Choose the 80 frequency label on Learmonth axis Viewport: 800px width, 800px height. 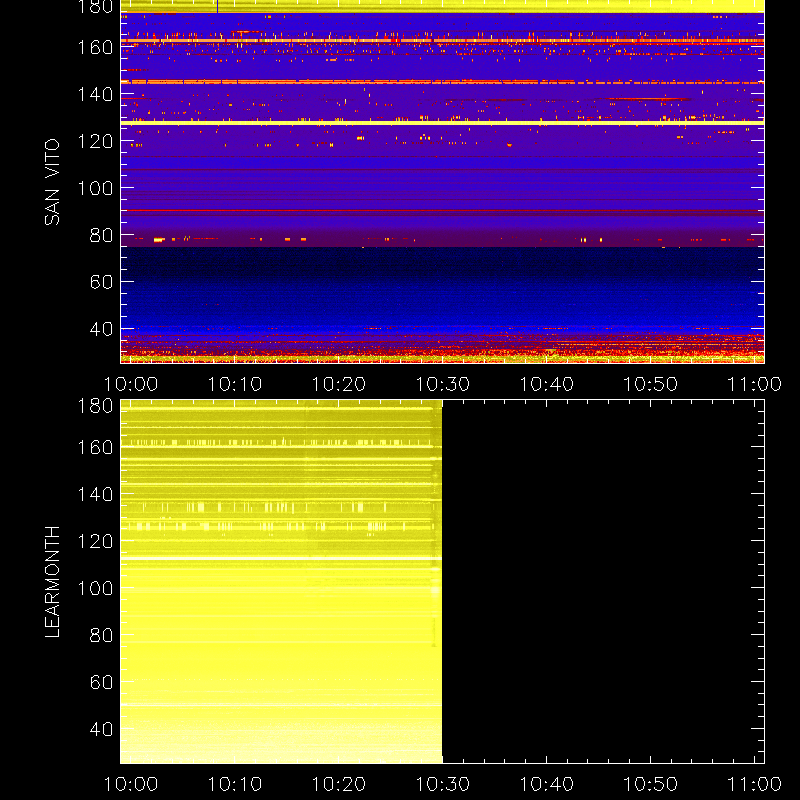pos(102,635)
